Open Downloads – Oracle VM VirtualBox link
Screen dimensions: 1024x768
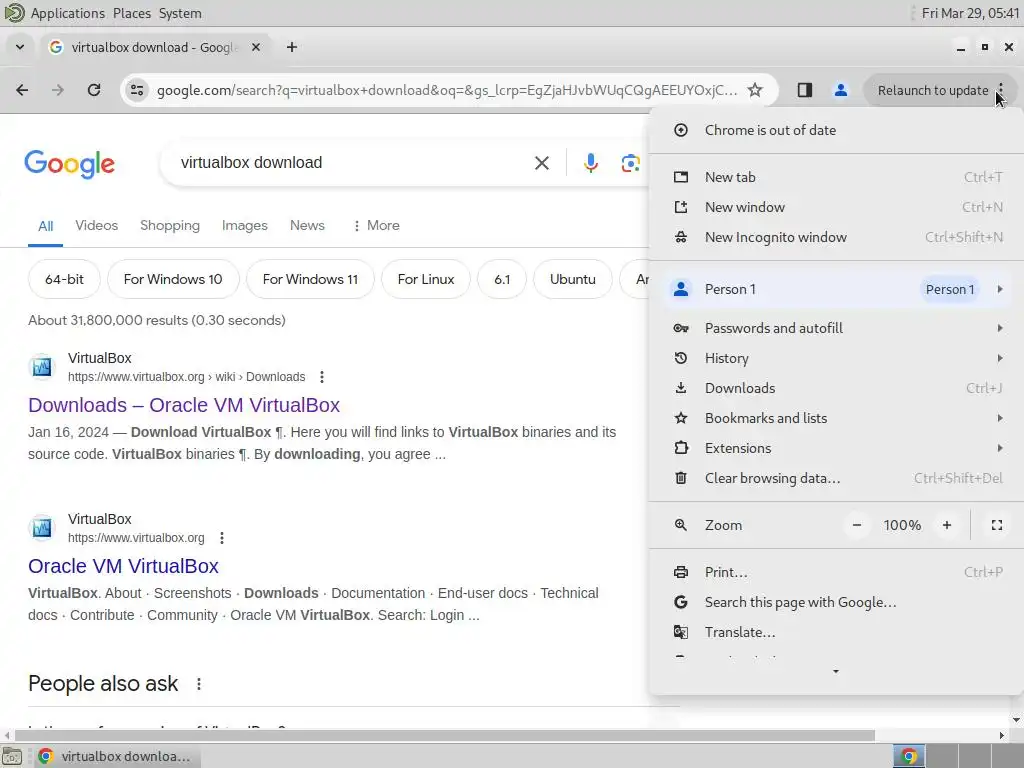tap(184, 405)
